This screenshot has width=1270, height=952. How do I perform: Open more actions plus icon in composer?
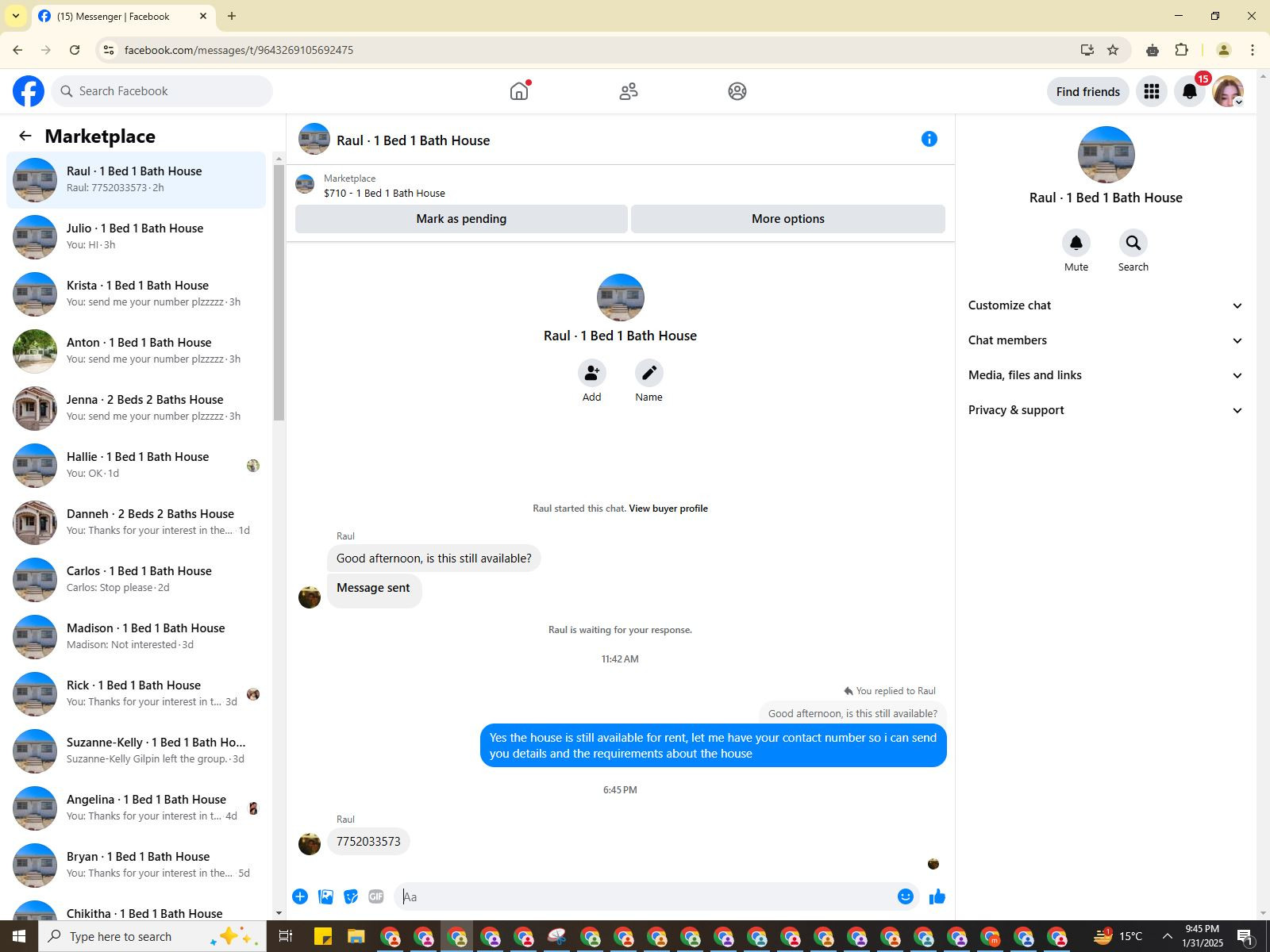tap(300, 896)
